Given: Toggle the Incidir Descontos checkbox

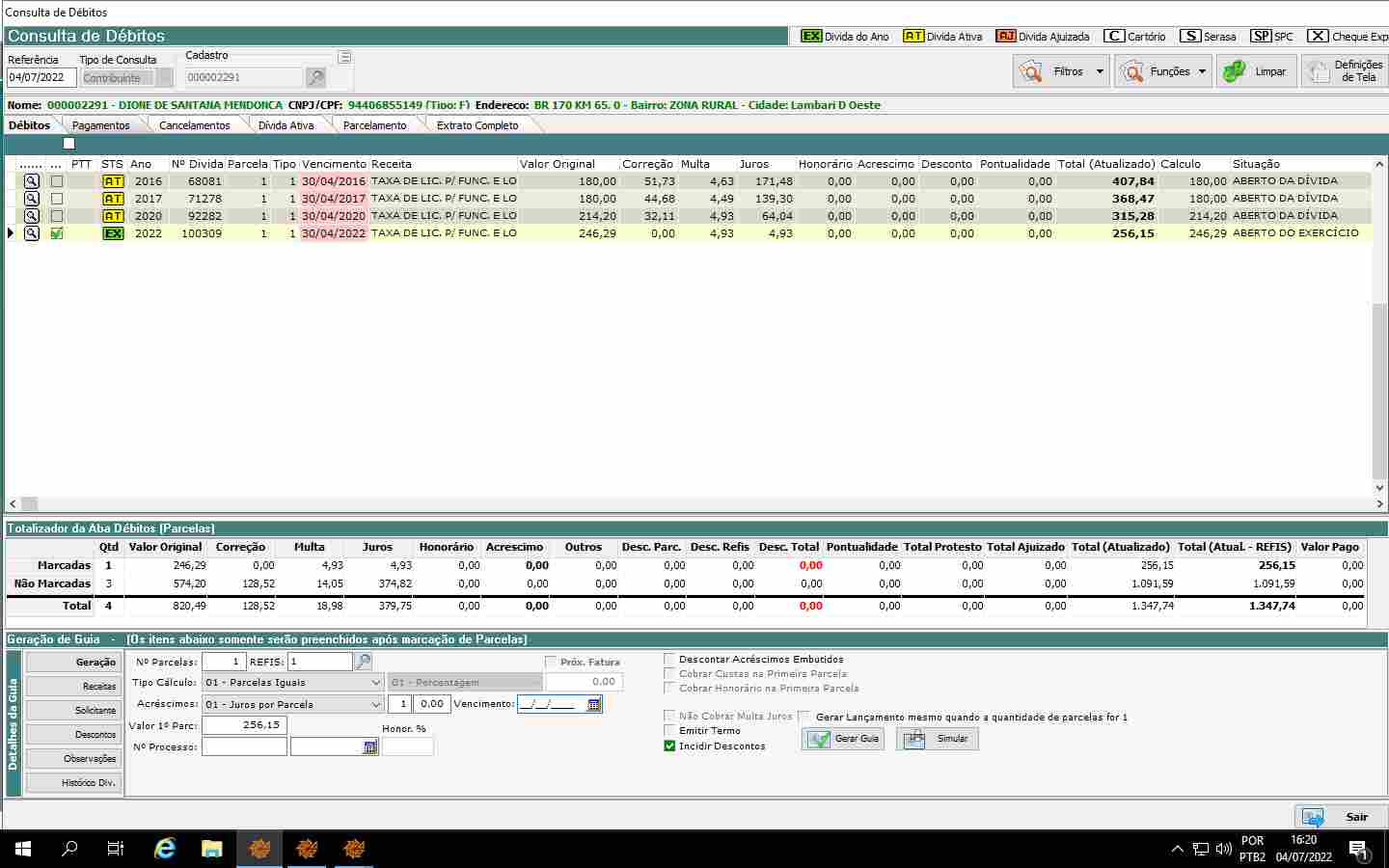Looking at the screenshot, I should click(x=669, y=746).
